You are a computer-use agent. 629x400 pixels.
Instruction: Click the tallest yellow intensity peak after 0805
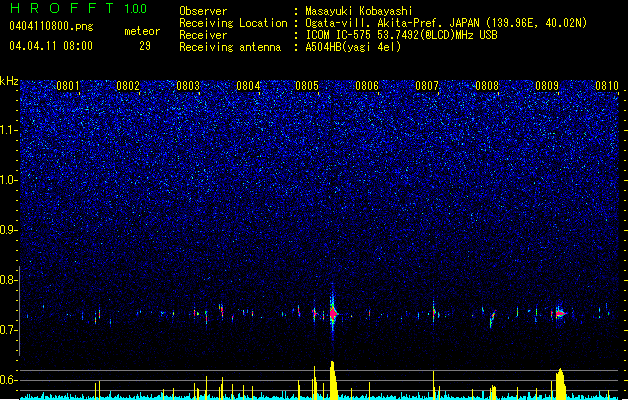[x=333, y=380]
